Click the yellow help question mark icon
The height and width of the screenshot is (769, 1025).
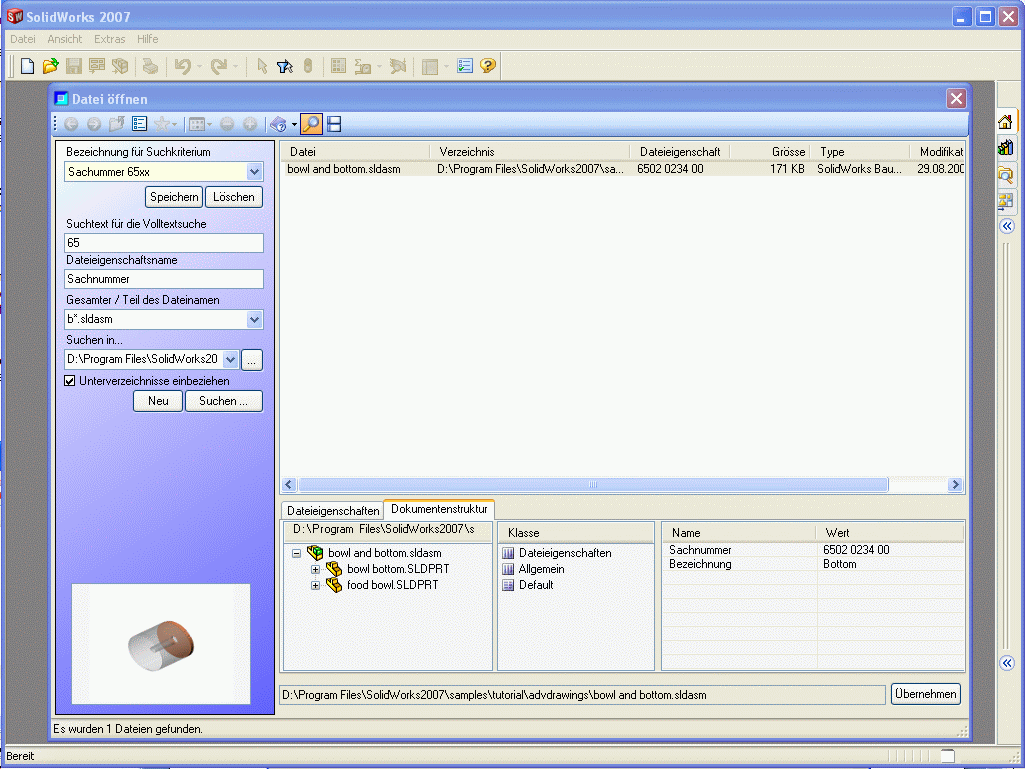(x=488, y=66)
